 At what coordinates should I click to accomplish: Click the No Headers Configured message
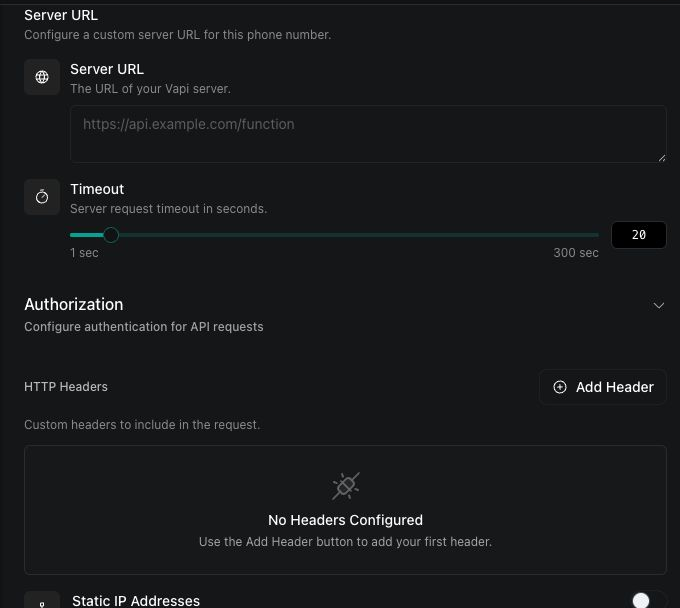click(x=346, y=520)
